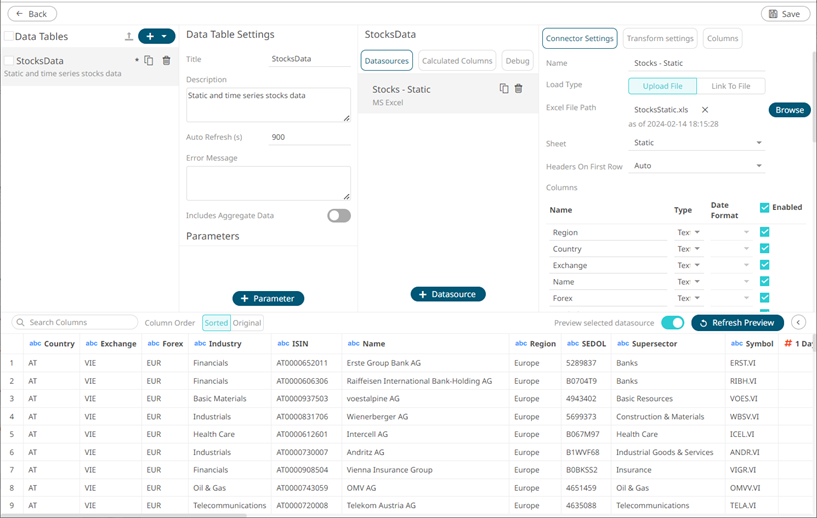Click the Title input field

click(x=310, y=59)
